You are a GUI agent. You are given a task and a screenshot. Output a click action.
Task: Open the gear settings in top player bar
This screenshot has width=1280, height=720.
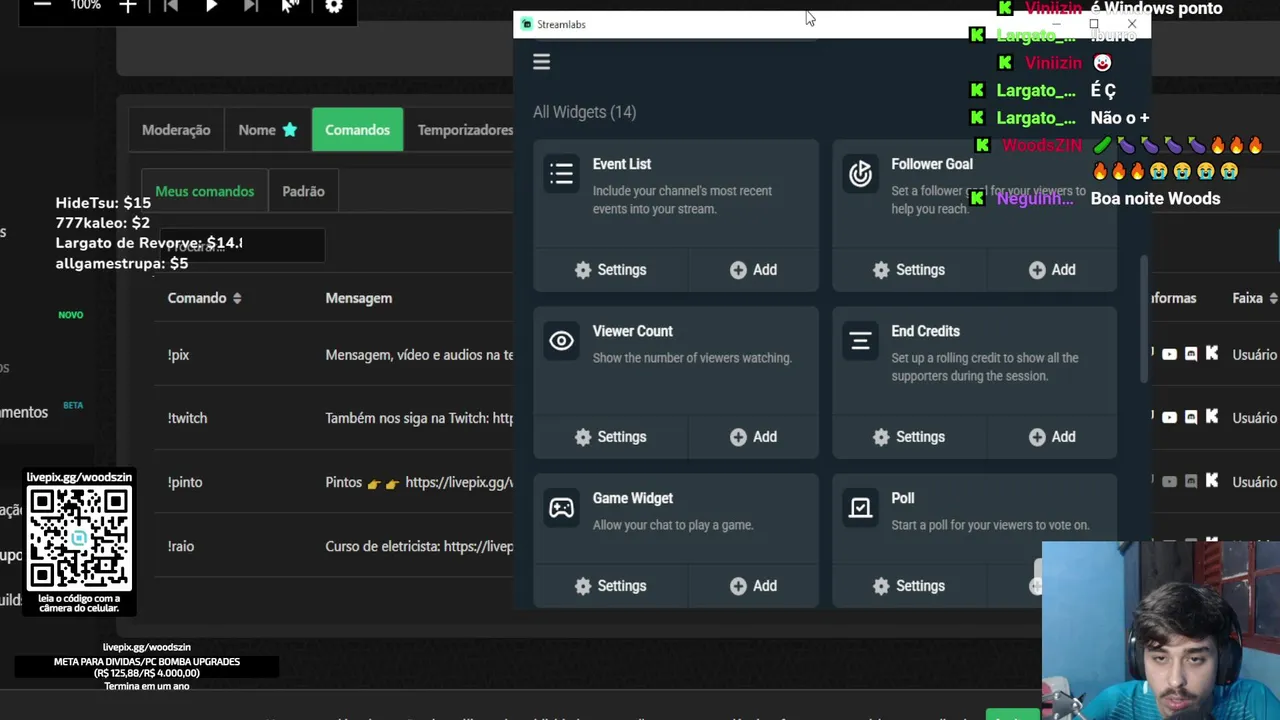[334, 7]
